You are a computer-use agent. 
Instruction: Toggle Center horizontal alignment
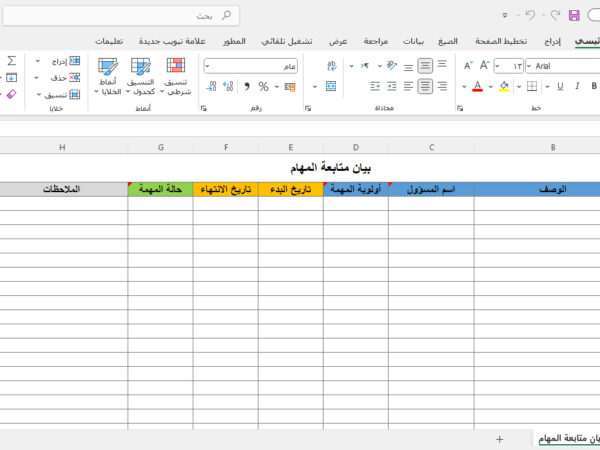[425, 86]
